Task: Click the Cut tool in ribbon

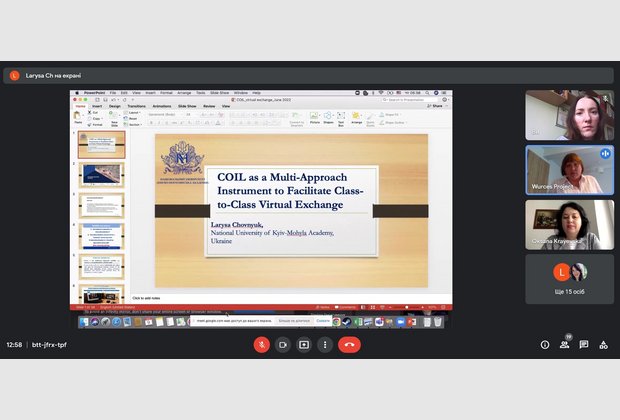Action: 93,113
